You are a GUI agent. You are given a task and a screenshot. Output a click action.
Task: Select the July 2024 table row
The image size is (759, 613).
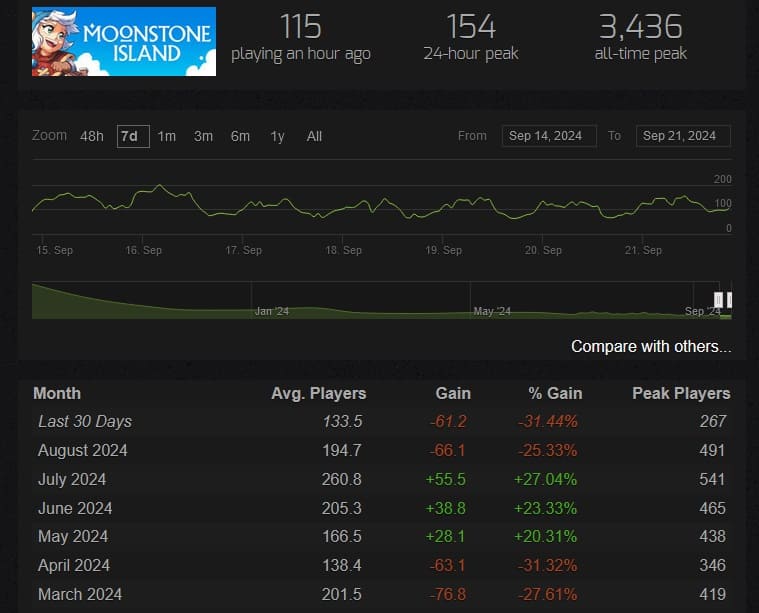pos(380,479)
